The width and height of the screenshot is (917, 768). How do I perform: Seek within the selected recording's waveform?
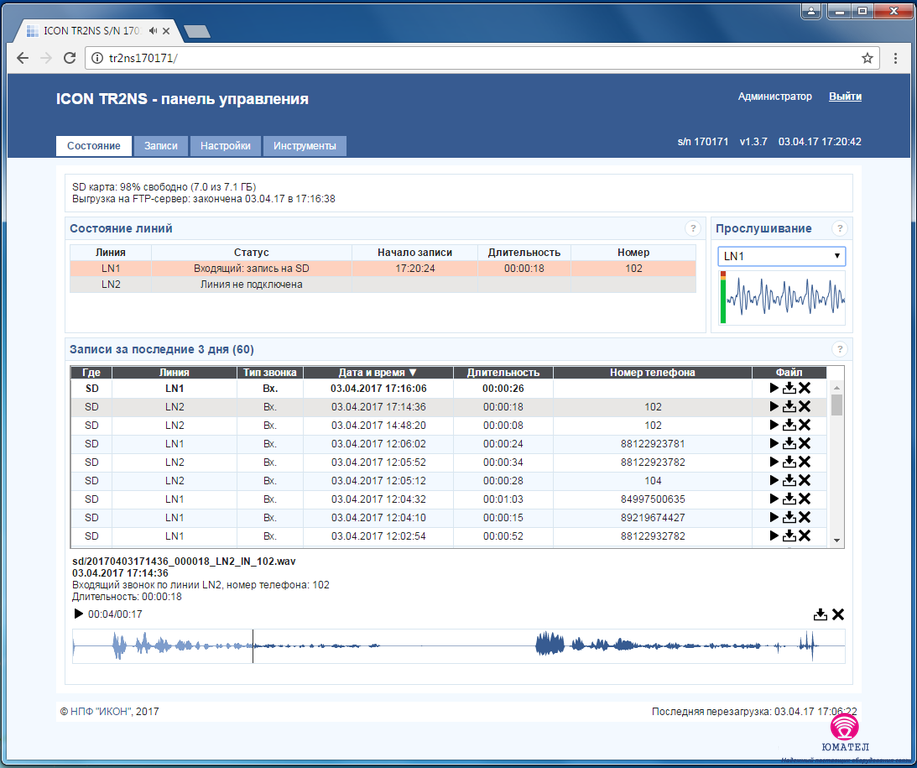point(458,646)
